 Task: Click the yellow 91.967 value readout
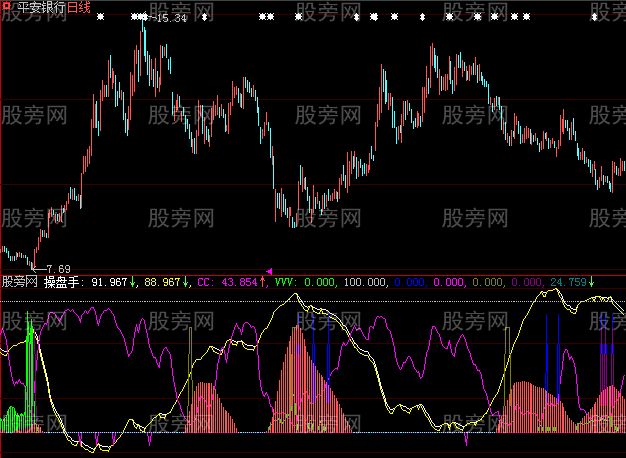click(x=110, y=282)
